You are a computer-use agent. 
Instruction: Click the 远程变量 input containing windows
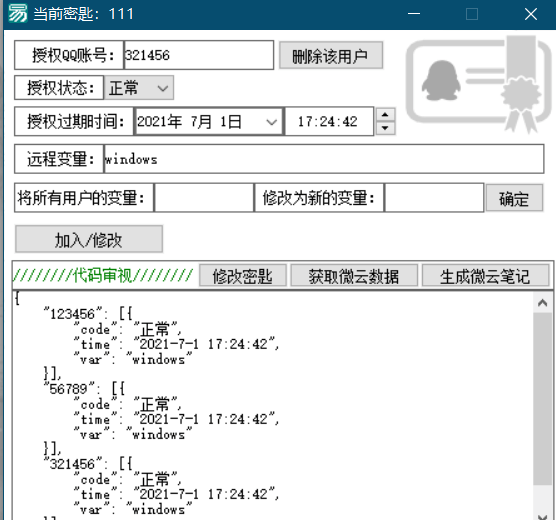coord(324,159)
